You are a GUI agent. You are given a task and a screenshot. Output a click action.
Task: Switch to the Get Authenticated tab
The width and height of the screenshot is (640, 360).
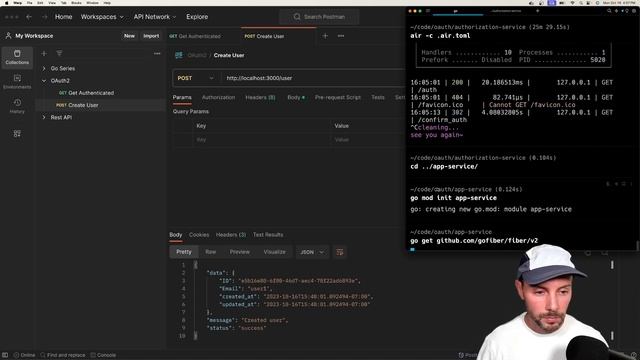tap(195, 36)
